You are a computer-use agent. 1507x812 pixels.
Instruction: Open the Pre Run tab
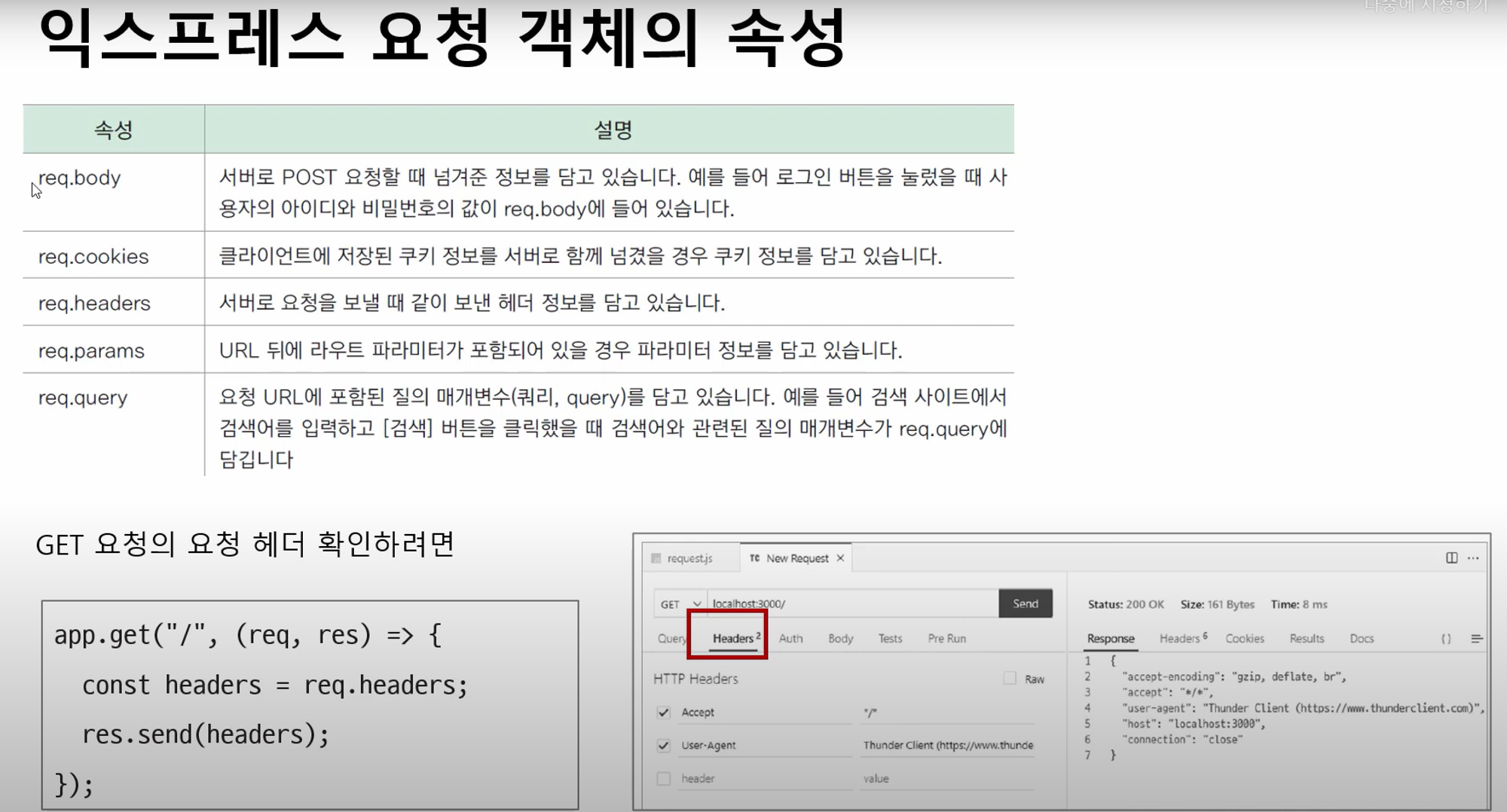(x=947, y=639)
